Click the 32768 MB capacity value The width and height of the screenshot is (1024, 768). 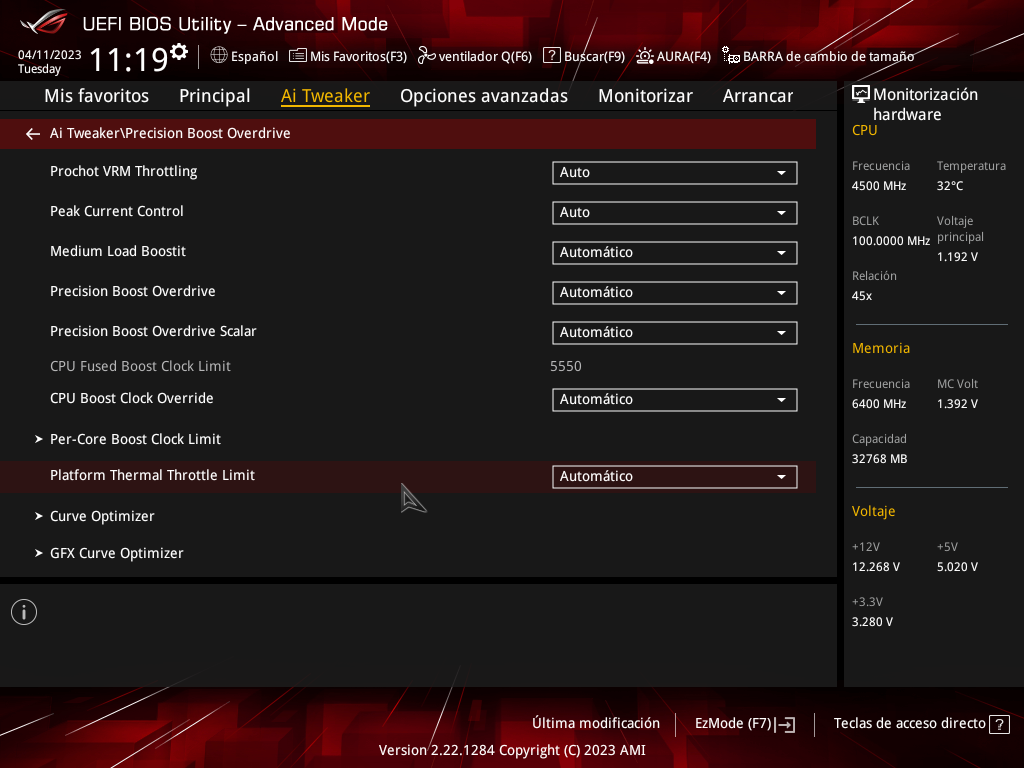point(880,459)
